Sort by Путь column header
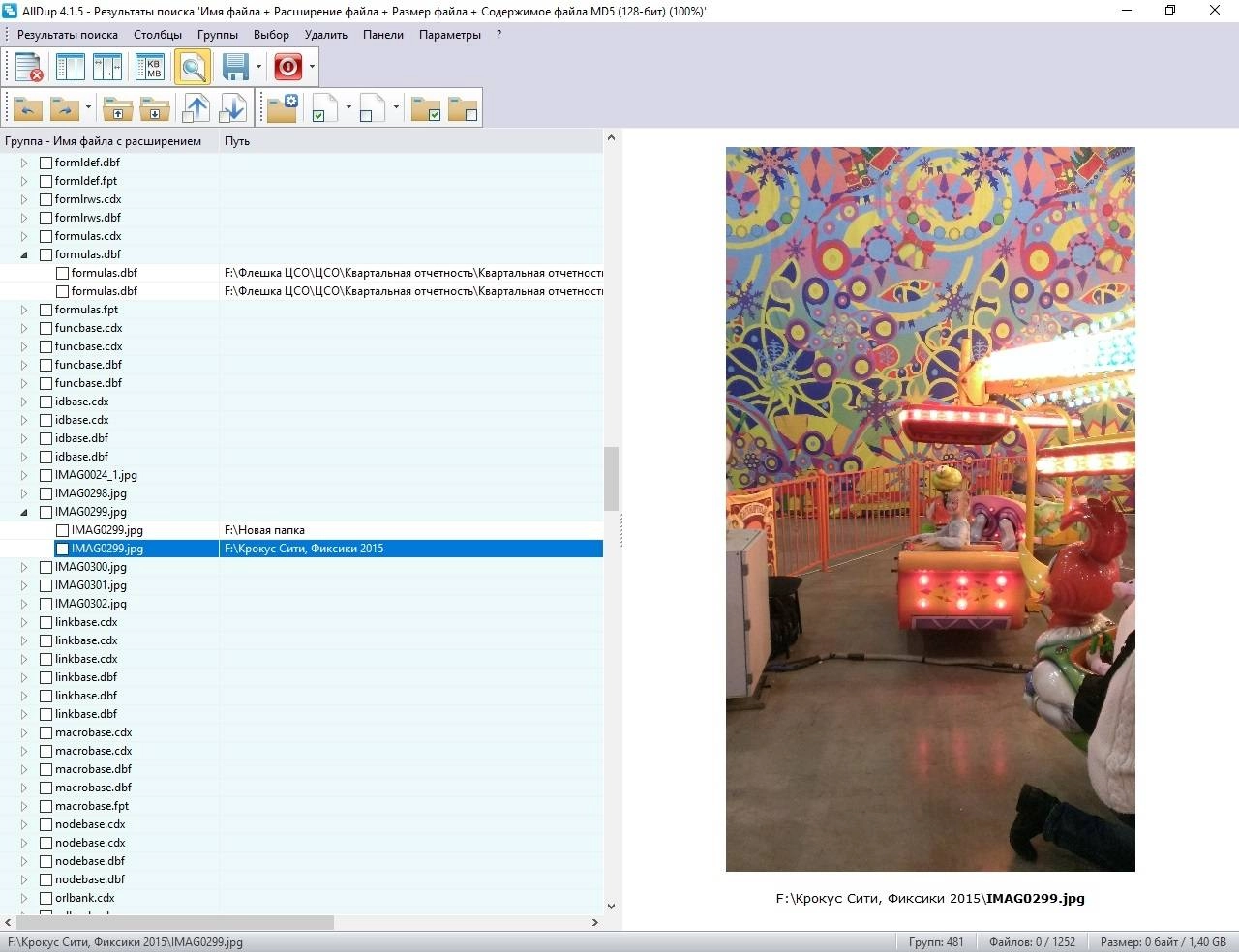 411,141
